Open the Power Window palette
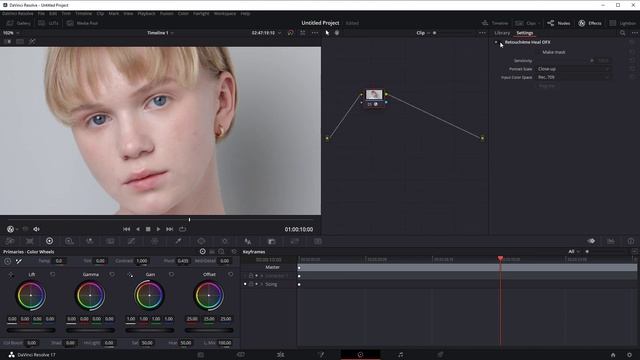640x360 pixels. click(201, 241)
